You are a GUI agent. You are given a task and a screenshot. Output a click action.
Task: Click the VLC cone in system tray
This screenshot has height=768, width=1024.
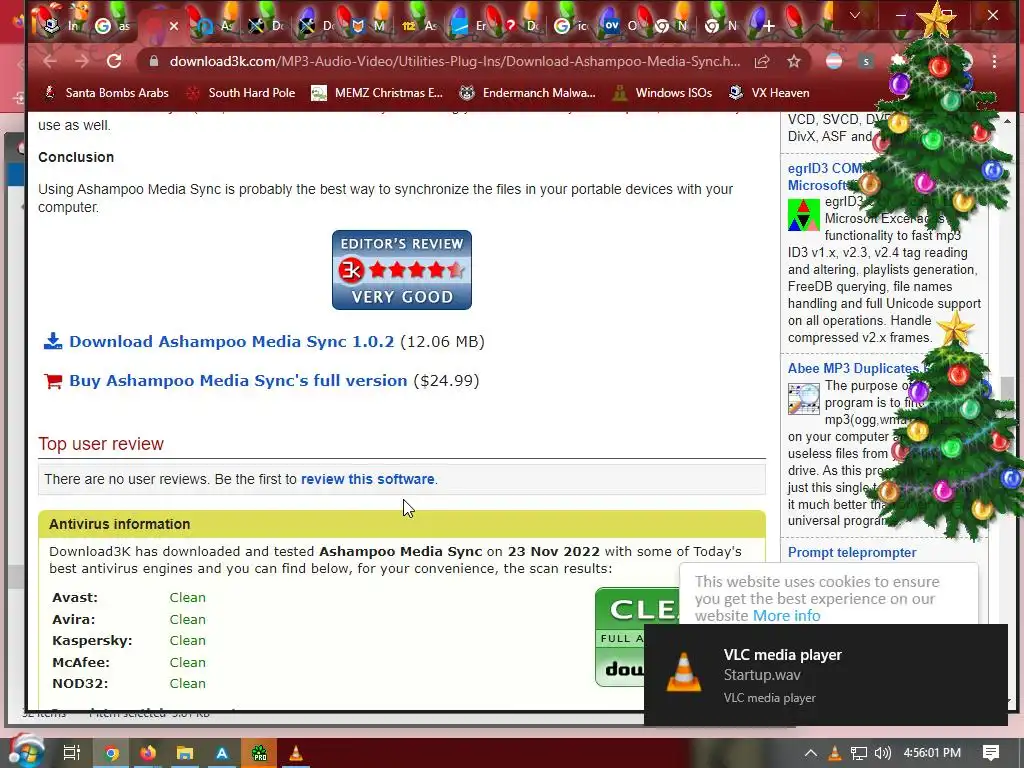pos(834,753)
